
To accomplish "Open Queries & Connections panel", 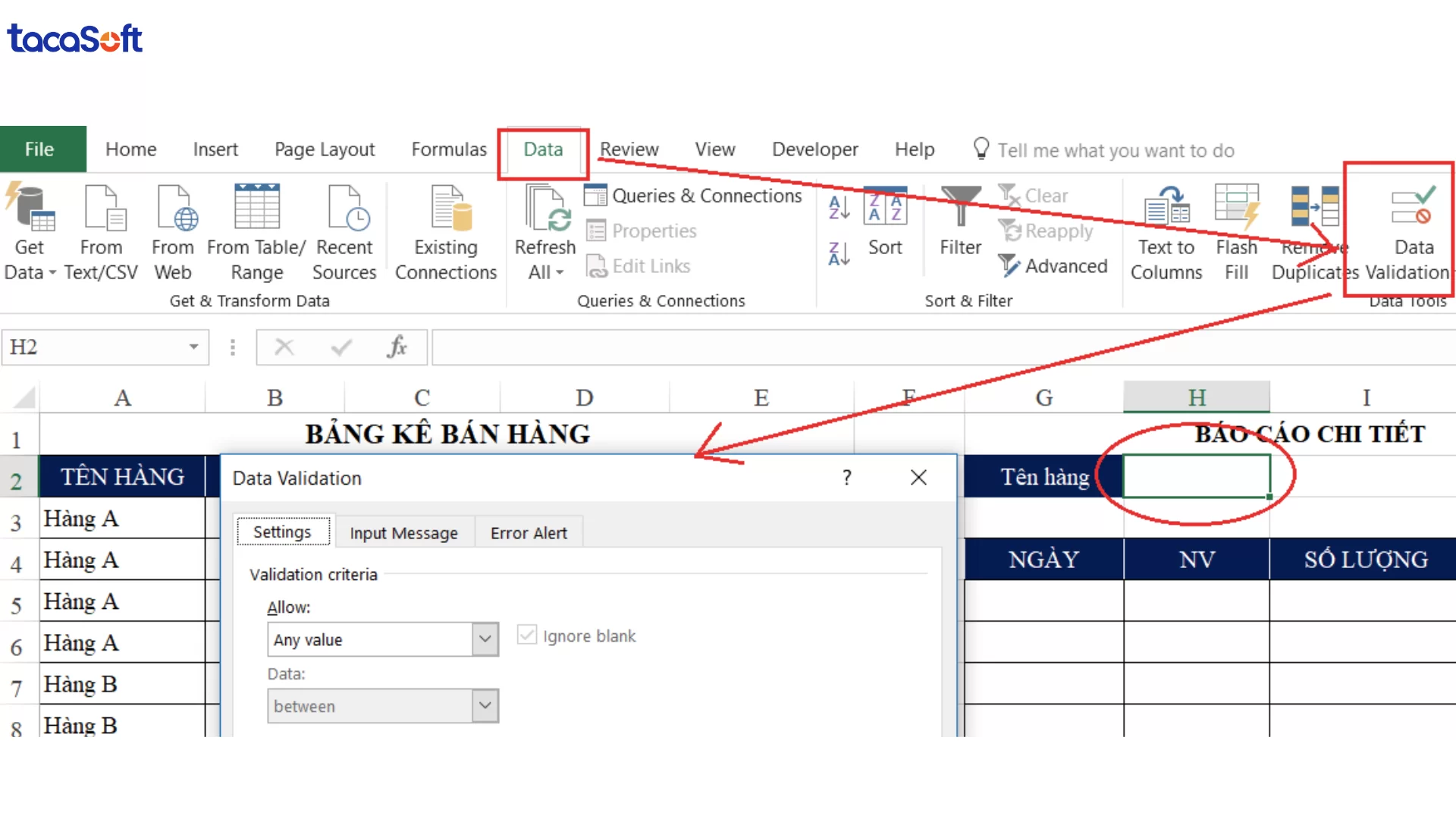I will [695, 195].
